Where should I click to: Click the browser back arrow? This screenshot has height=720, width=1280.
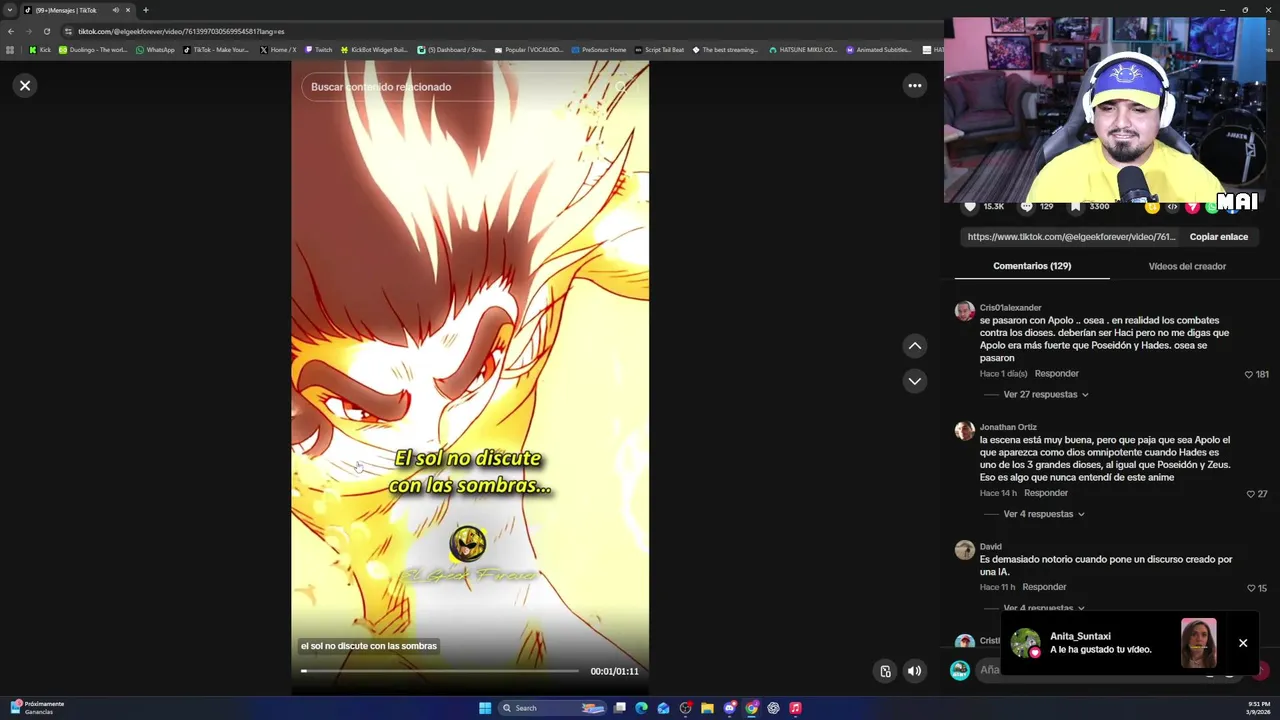pos(11,31)
